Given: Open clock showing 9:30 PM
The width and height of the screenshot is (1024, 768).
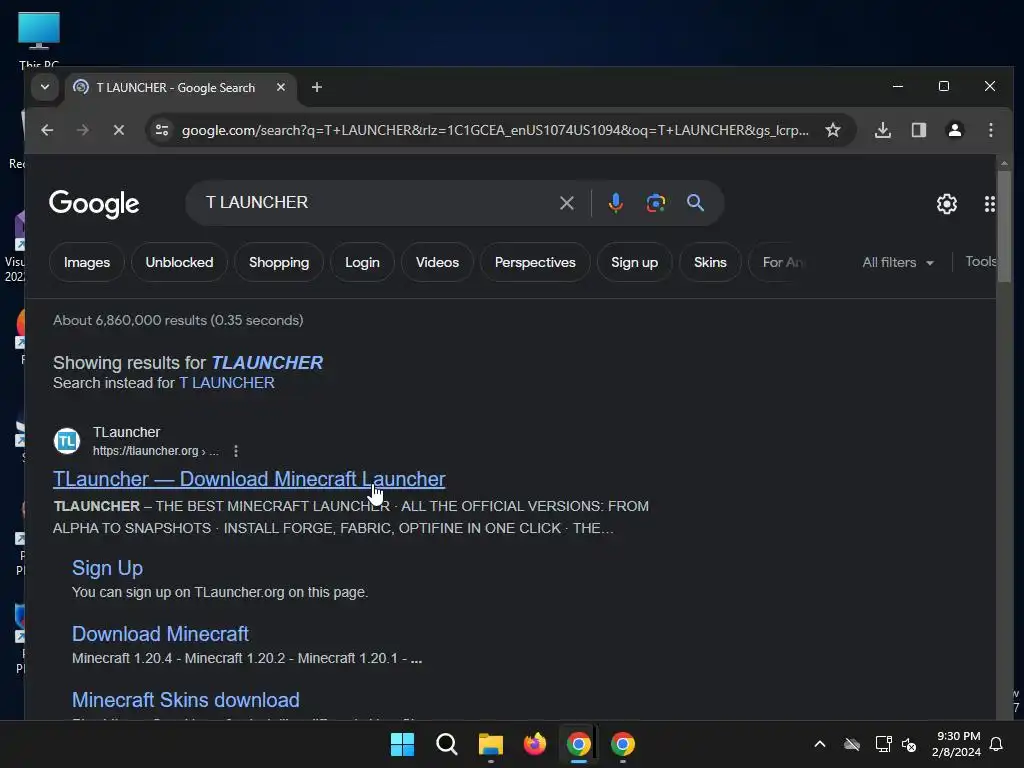Looking at the screenshot, I should pos(956,744).
